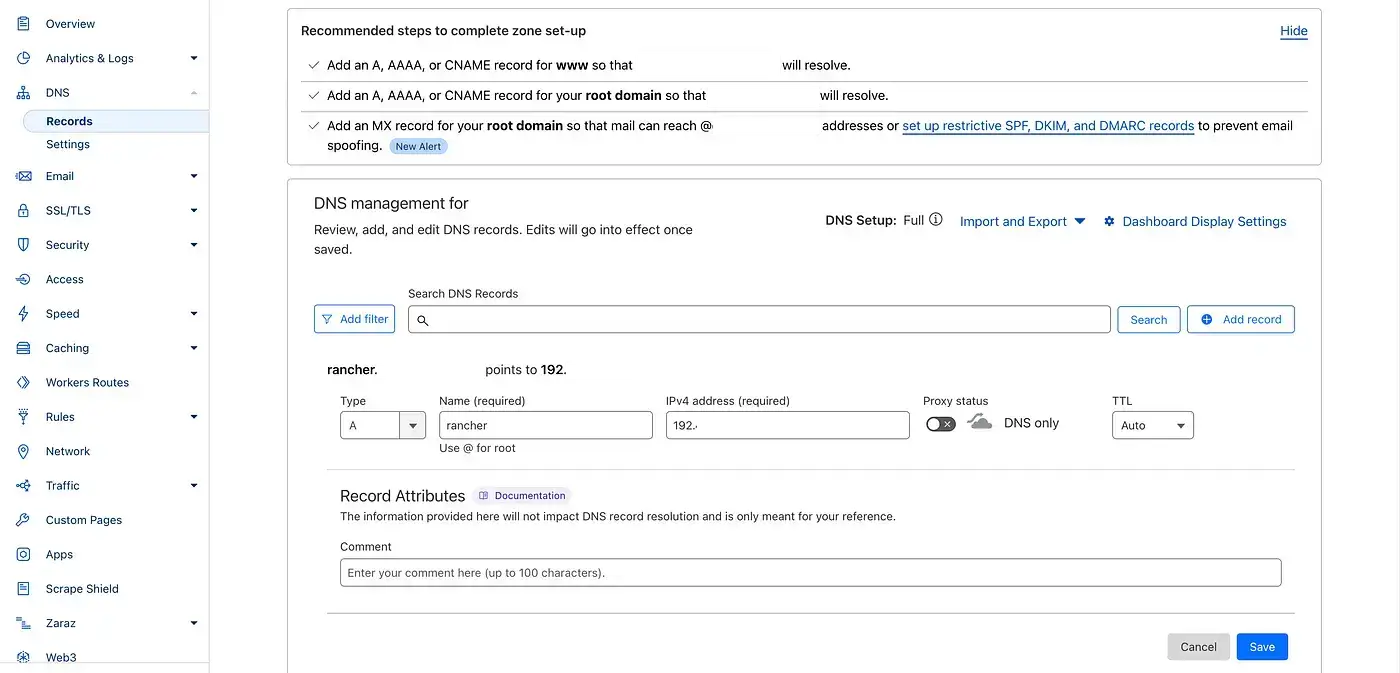1400x673 pixels.
Task: Open the DNS Settings sidebar item
Action: click(68, 144)
